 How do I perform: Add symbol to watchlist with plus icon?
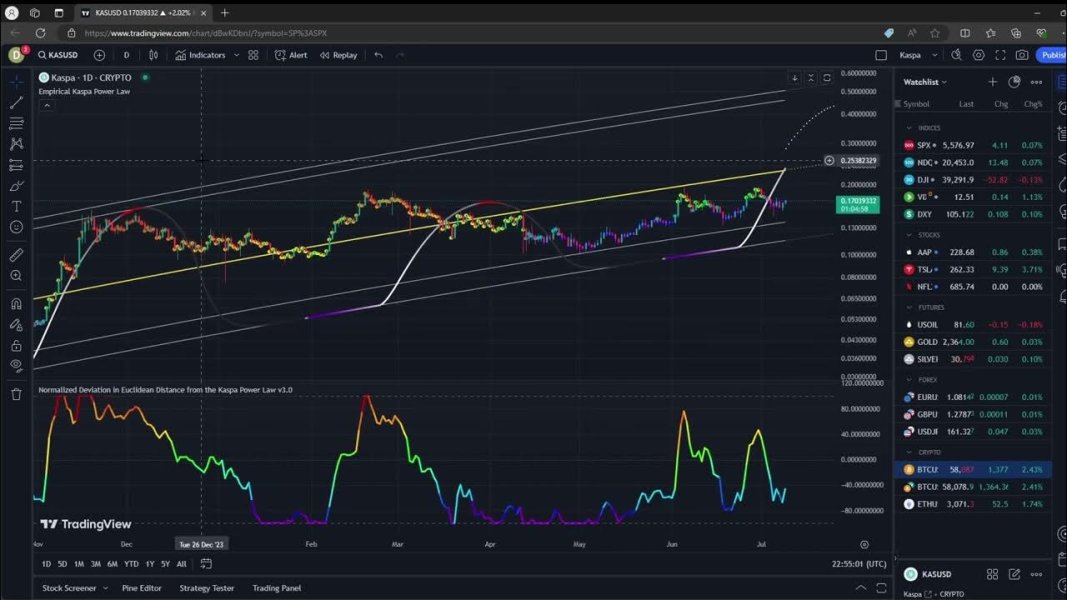tap(992, 82)
